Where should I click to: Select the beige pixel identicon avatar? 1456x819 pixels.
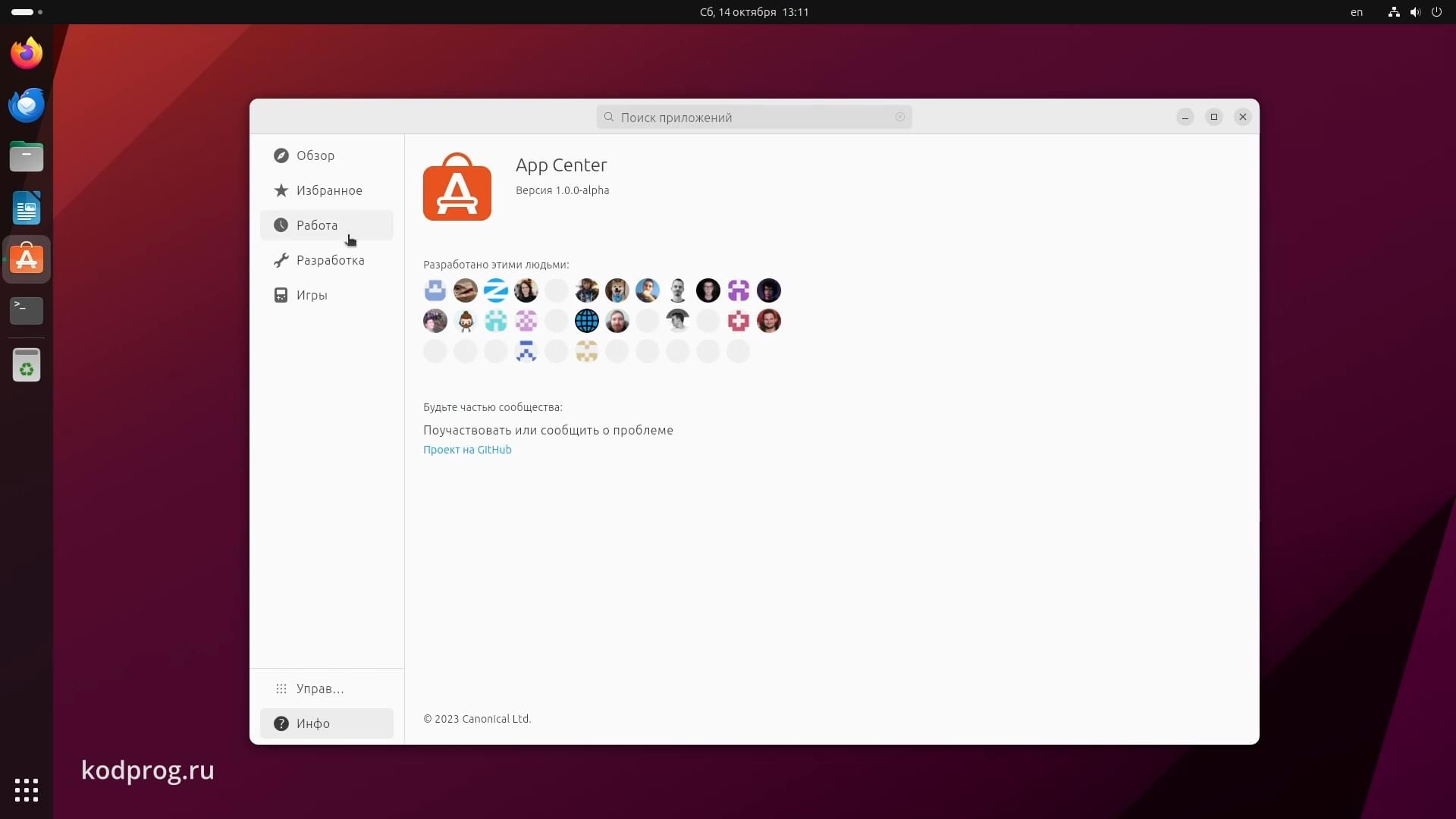[587, 351]
